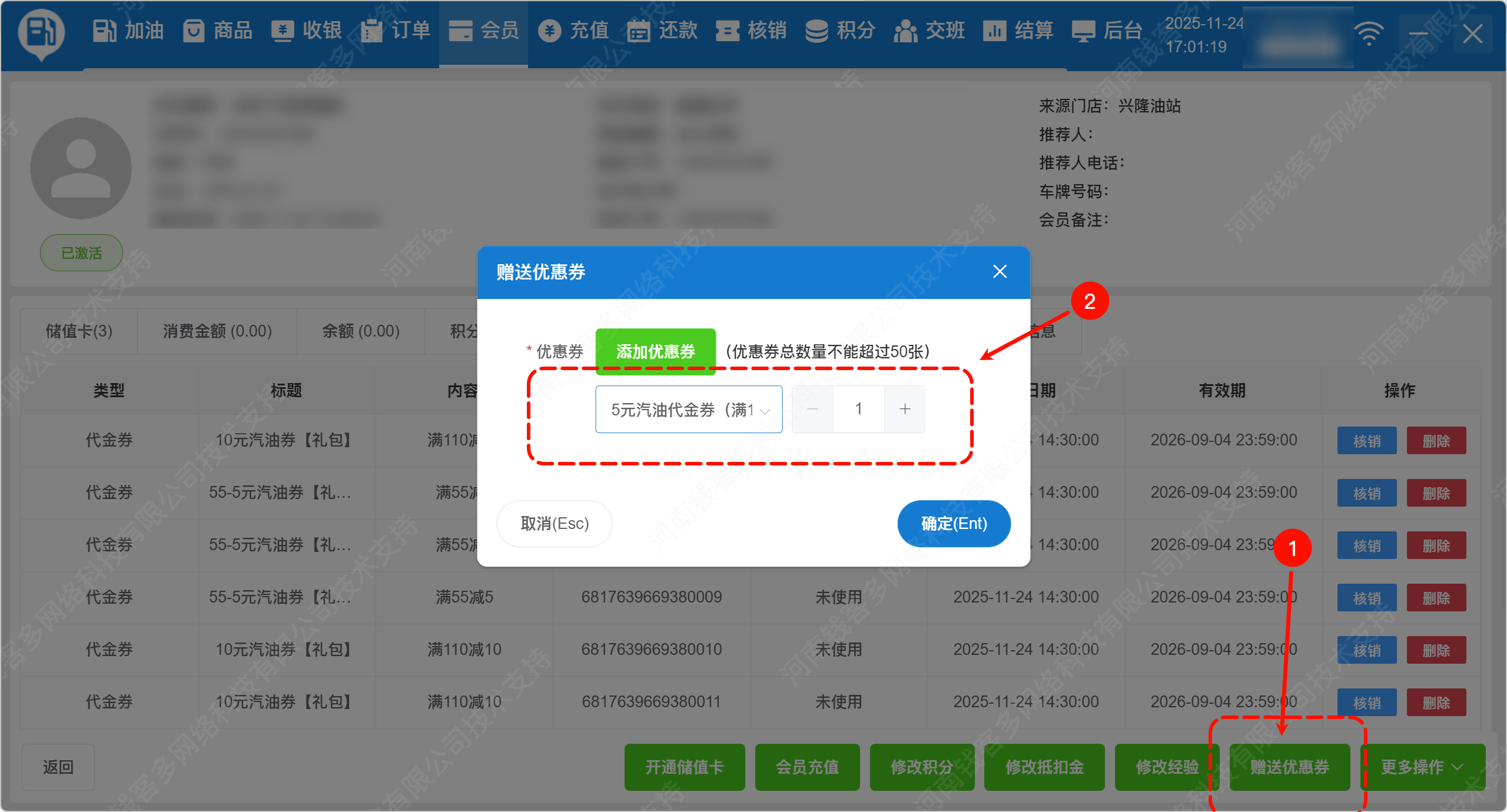Open the 后台 backend monitor icon

click(1084, 31)
